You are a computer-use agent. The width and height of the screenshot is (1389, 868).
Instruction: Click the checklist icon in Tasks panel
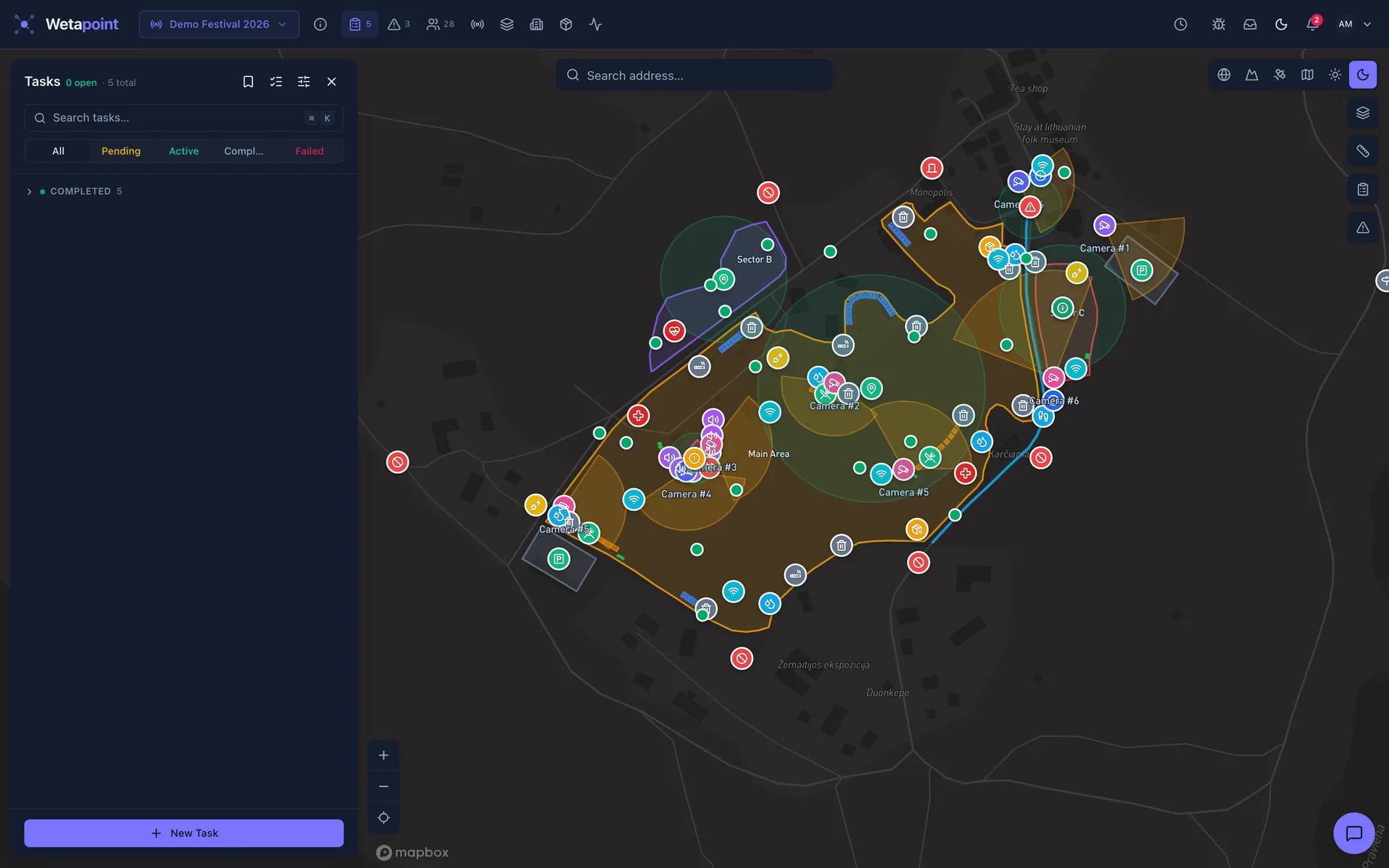(x=276, y=82)
